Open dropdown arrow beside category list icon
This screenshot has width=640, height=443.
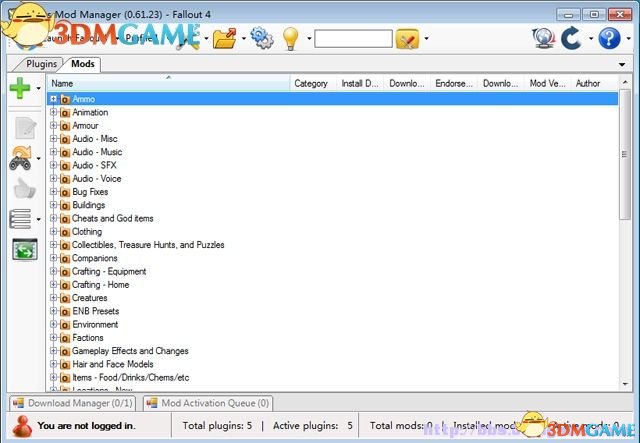[38, 219]
